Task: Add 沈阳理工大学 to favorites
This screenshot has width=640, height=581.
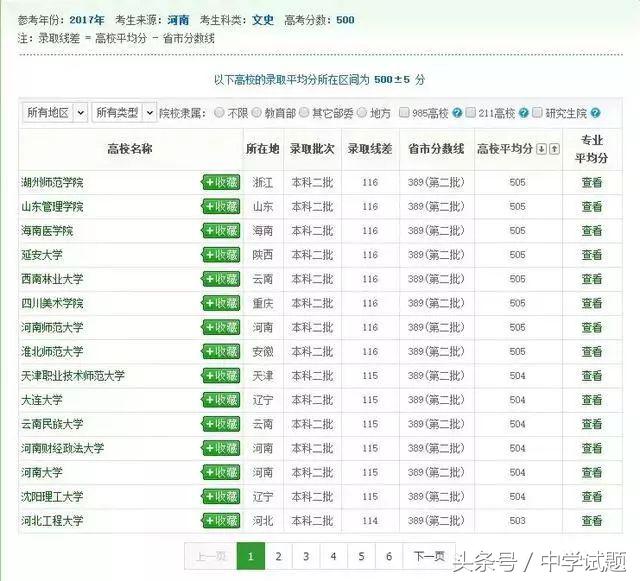Action: click(x=220, y=496)
